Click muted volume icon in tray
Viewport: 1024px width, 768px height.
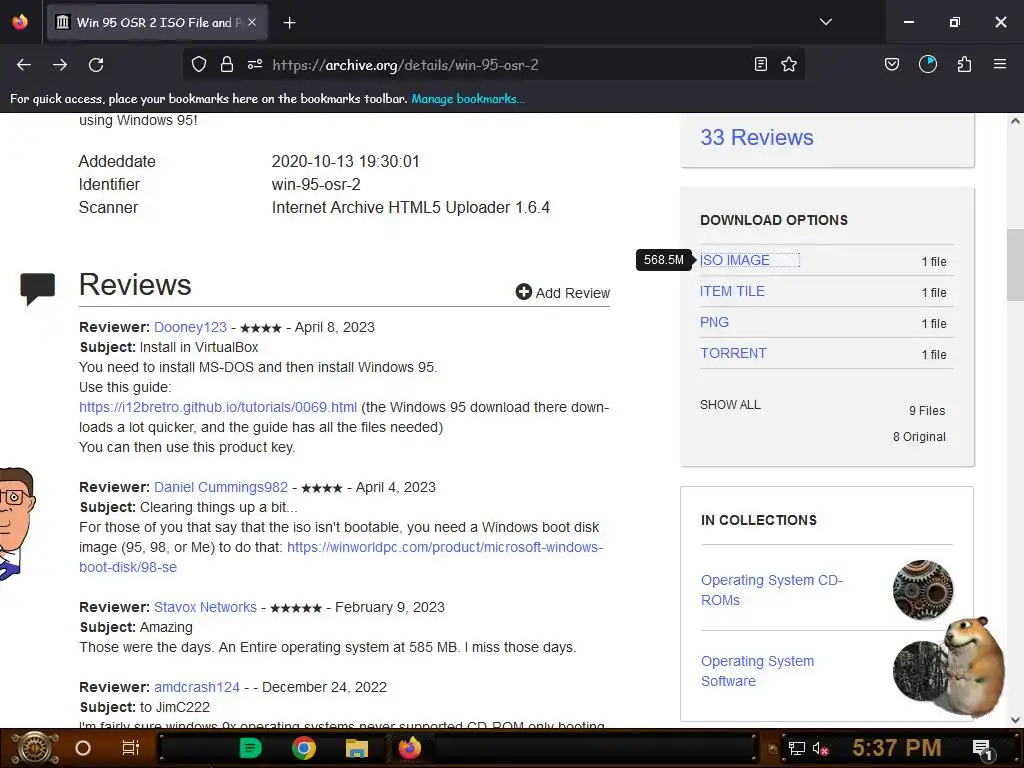click(x=820, y=748)
